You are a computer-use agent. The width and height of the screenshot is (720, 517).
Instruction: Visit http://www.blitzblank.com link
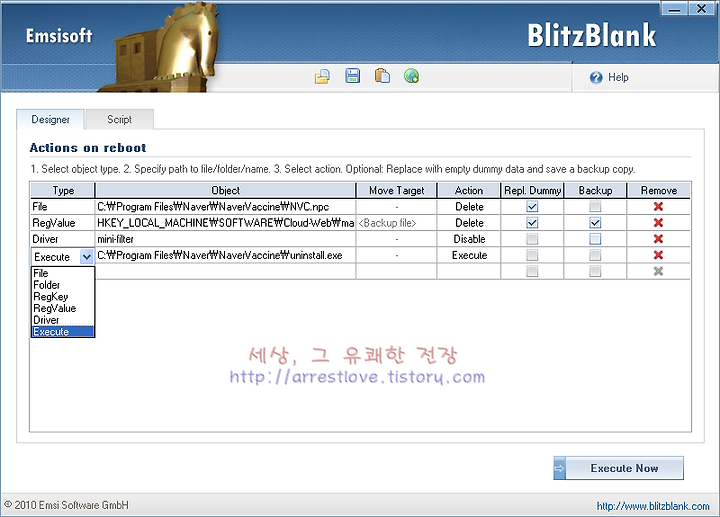click(653, 506)
